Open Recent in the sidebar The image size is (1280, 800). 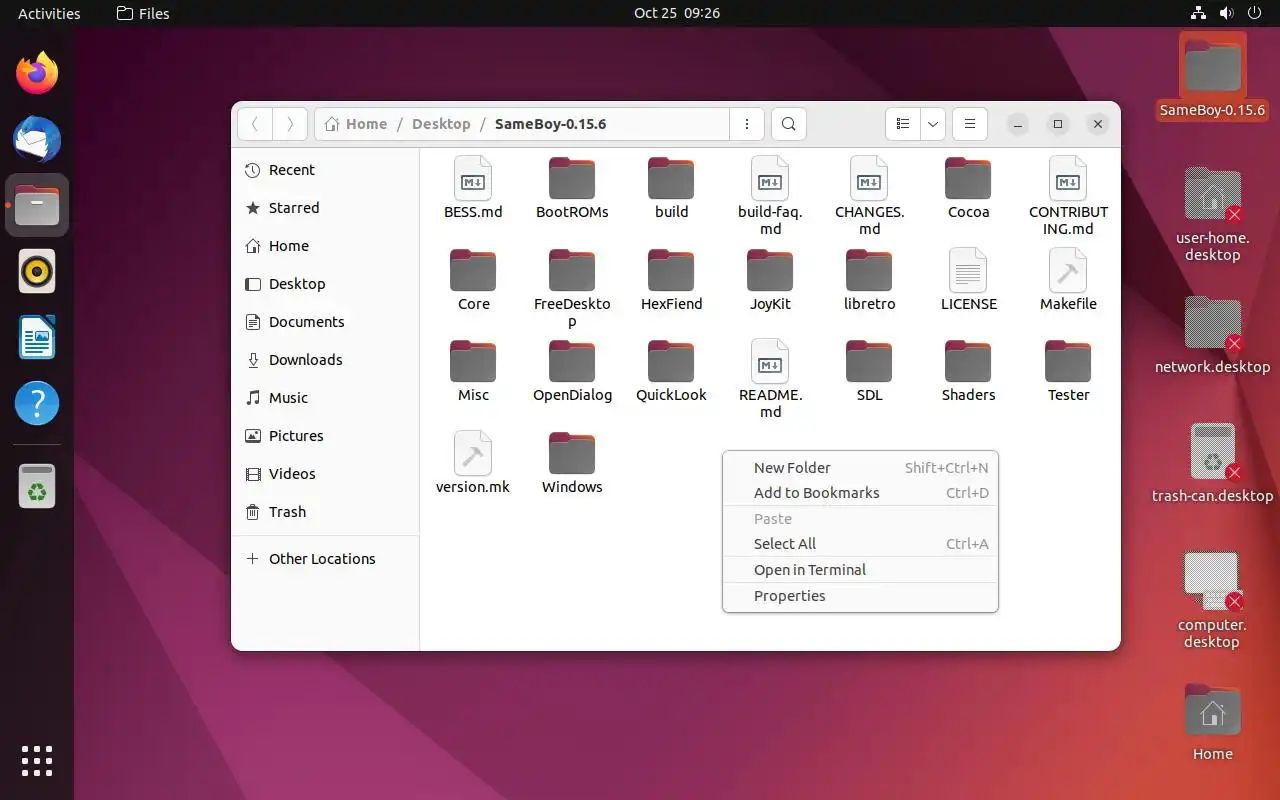pyautogui.click(x=326, y=170)
